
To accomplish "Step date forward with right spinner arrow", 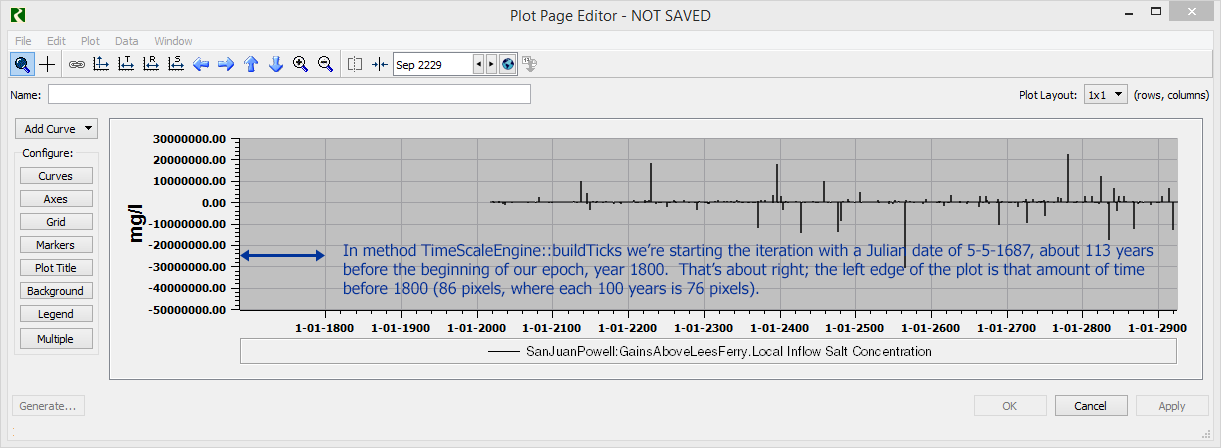I will point(491,64).
